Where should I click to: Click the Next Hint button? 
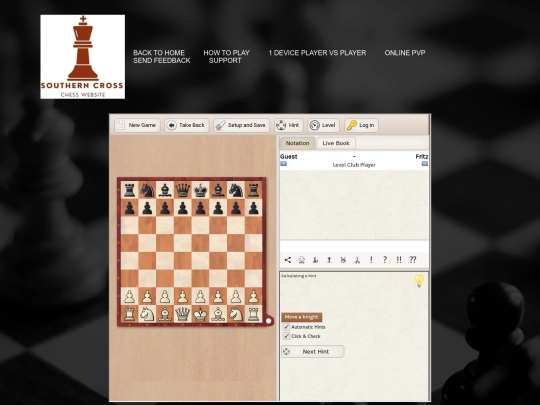[x=313, y=352]
